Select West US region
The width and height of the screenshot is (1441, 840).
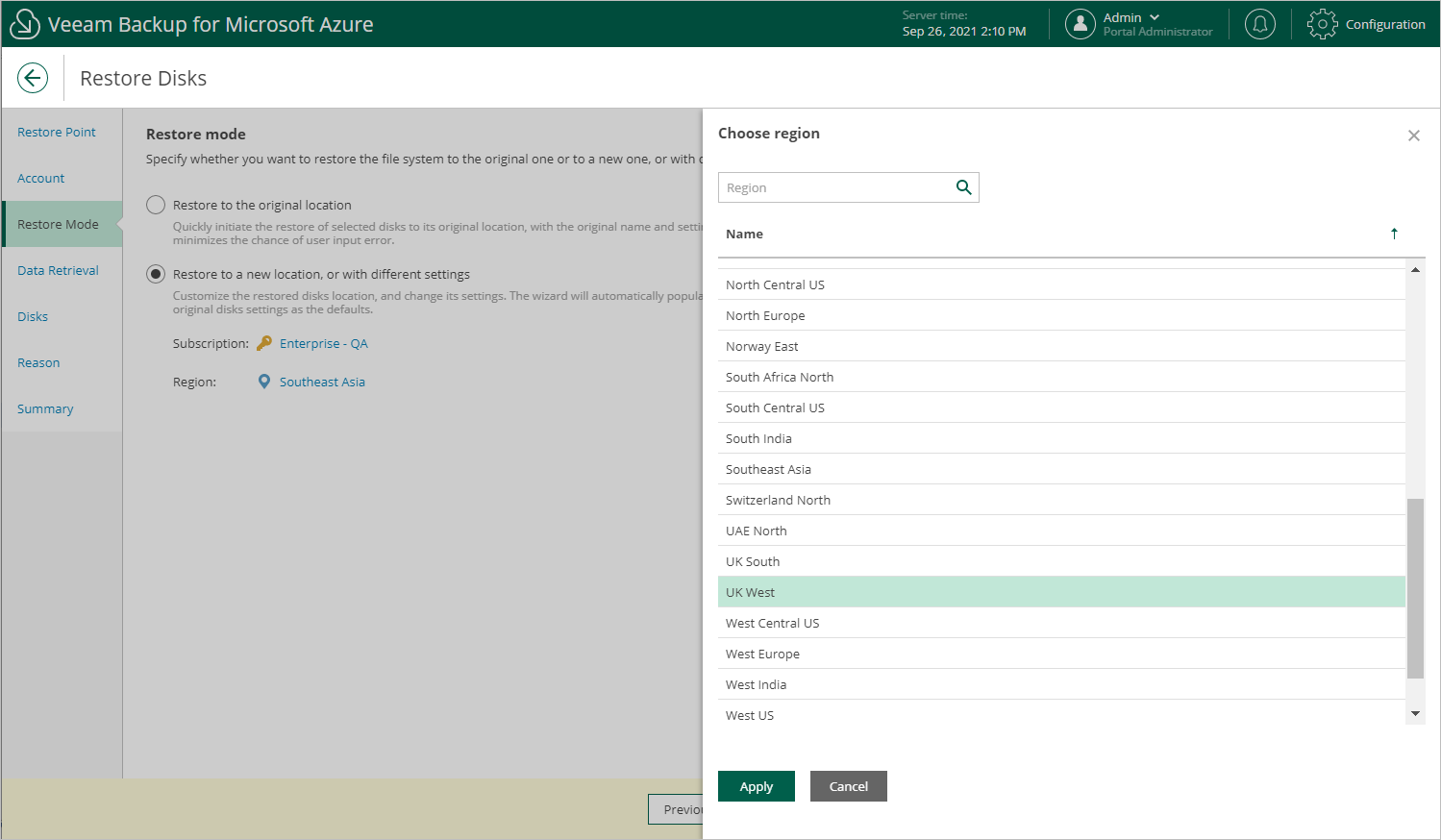(1061, 714)
